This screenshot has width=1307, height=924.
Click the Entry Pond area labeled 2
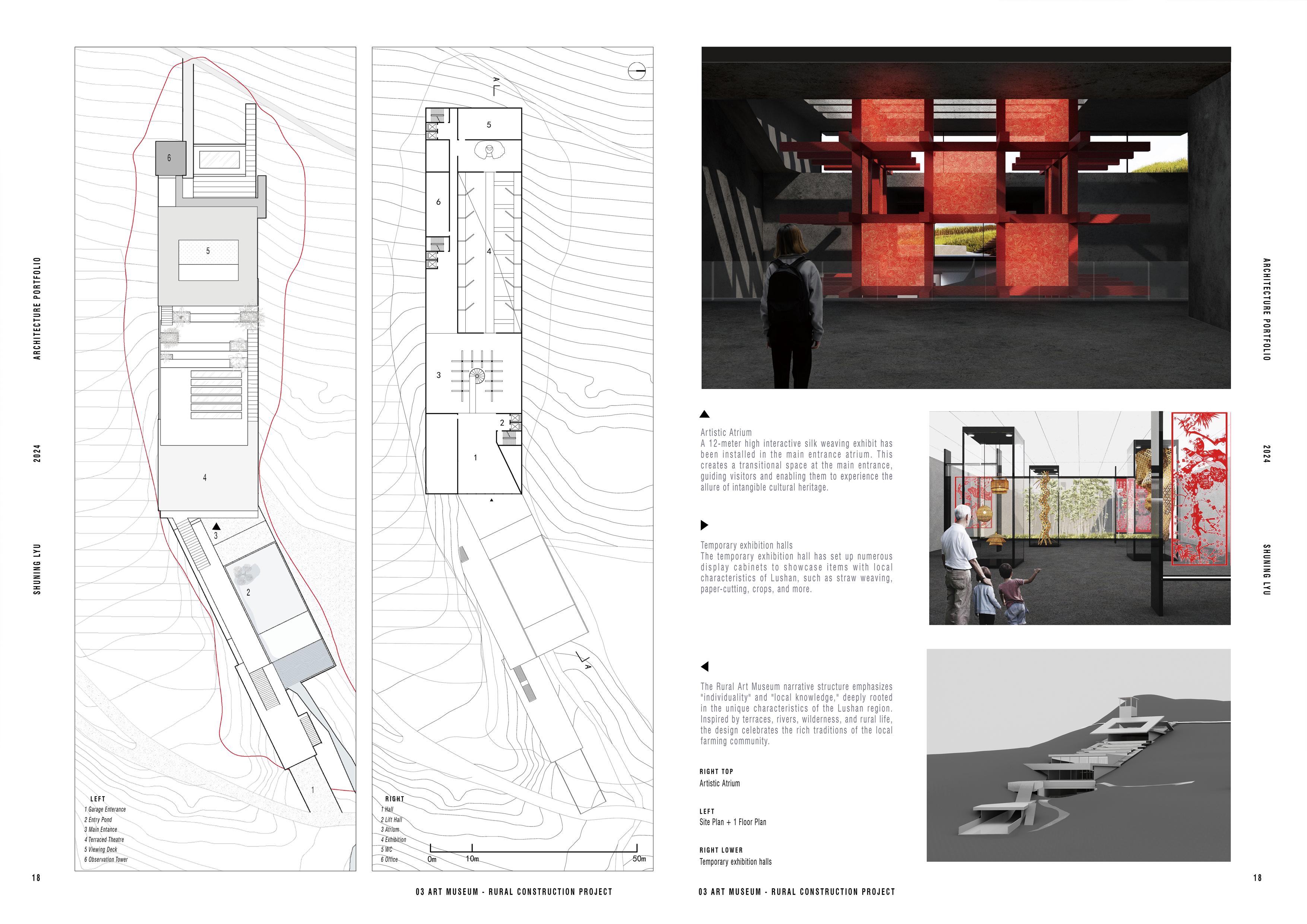point(250,592)
